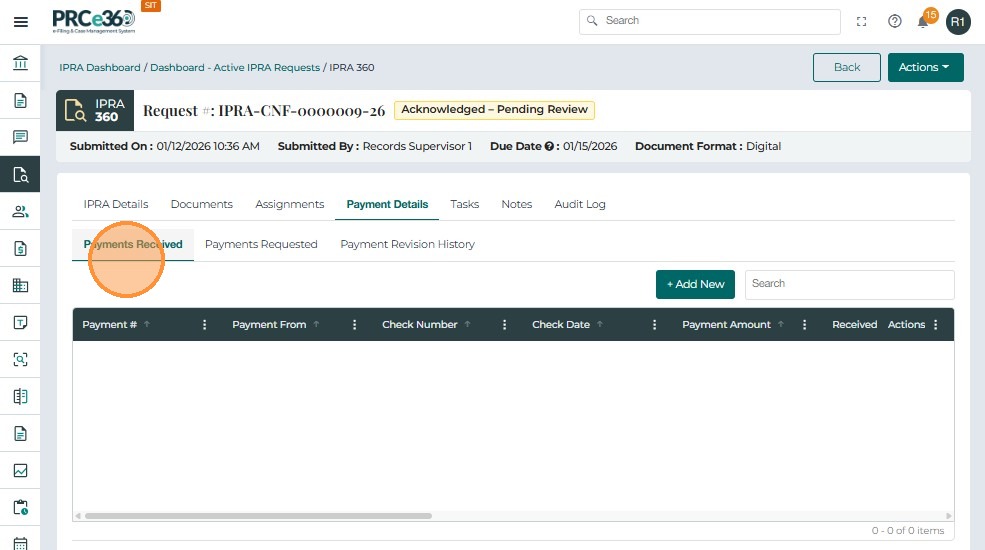985x550 pixels.
Task: Open the lined report document icon in sidebar
Action: pyautogui.click(x=20, y=434)
